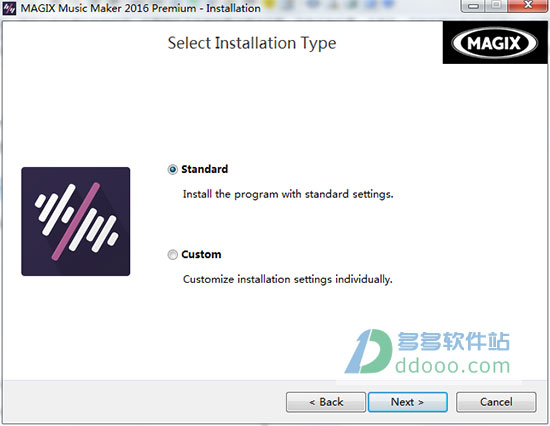Click the 'Select Installation Type' heading
Screen dimensions: 550x426
(252, 44)
